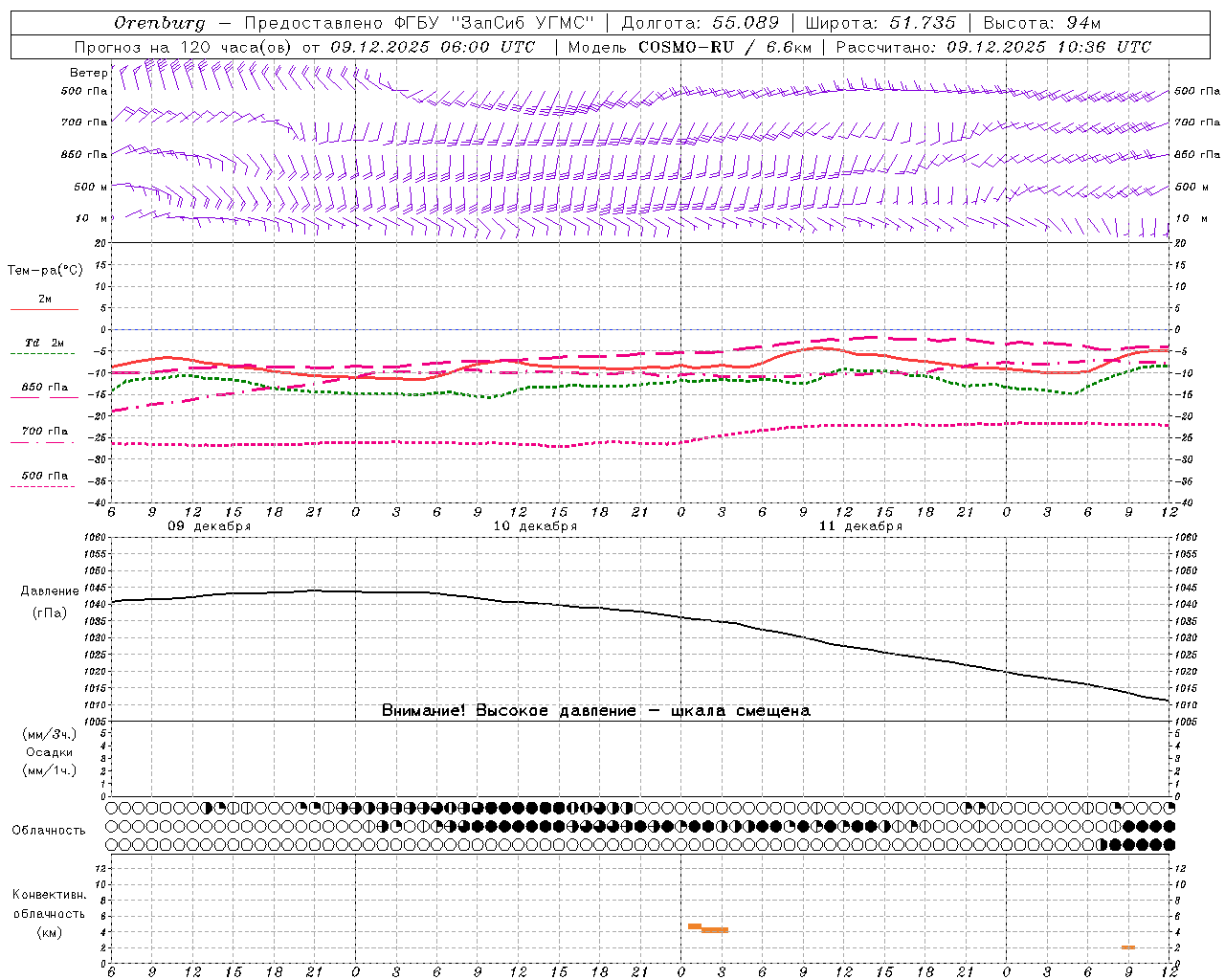Click the red solid 2м legend line
Screen dimensions: 1225x980
pyautogui.click(x=44, y=309)
